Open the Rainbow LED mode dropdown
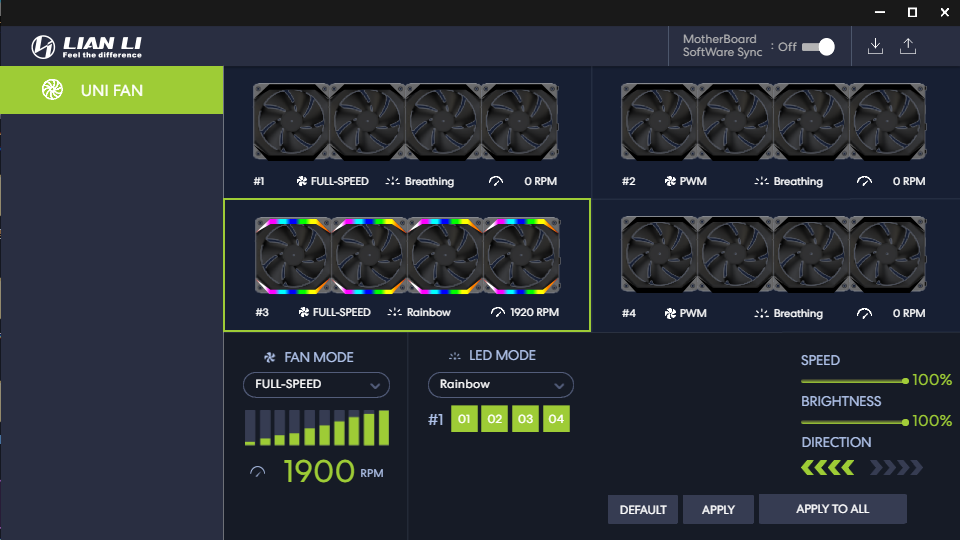This screenshot has width=960, height=540. point(501,384)
